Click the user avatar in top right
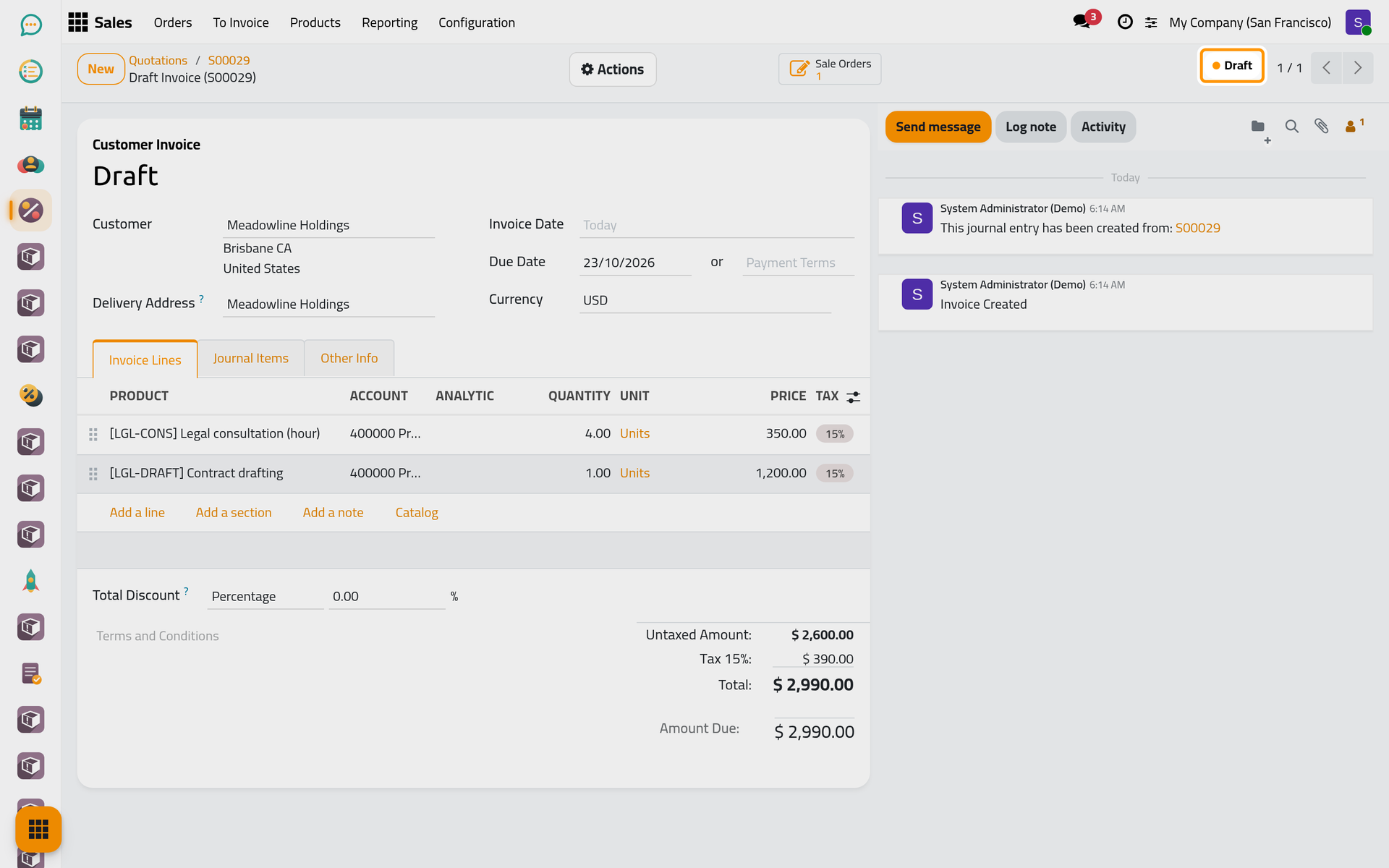This screenshot has height=868, width=1389. click(1358, 22)
